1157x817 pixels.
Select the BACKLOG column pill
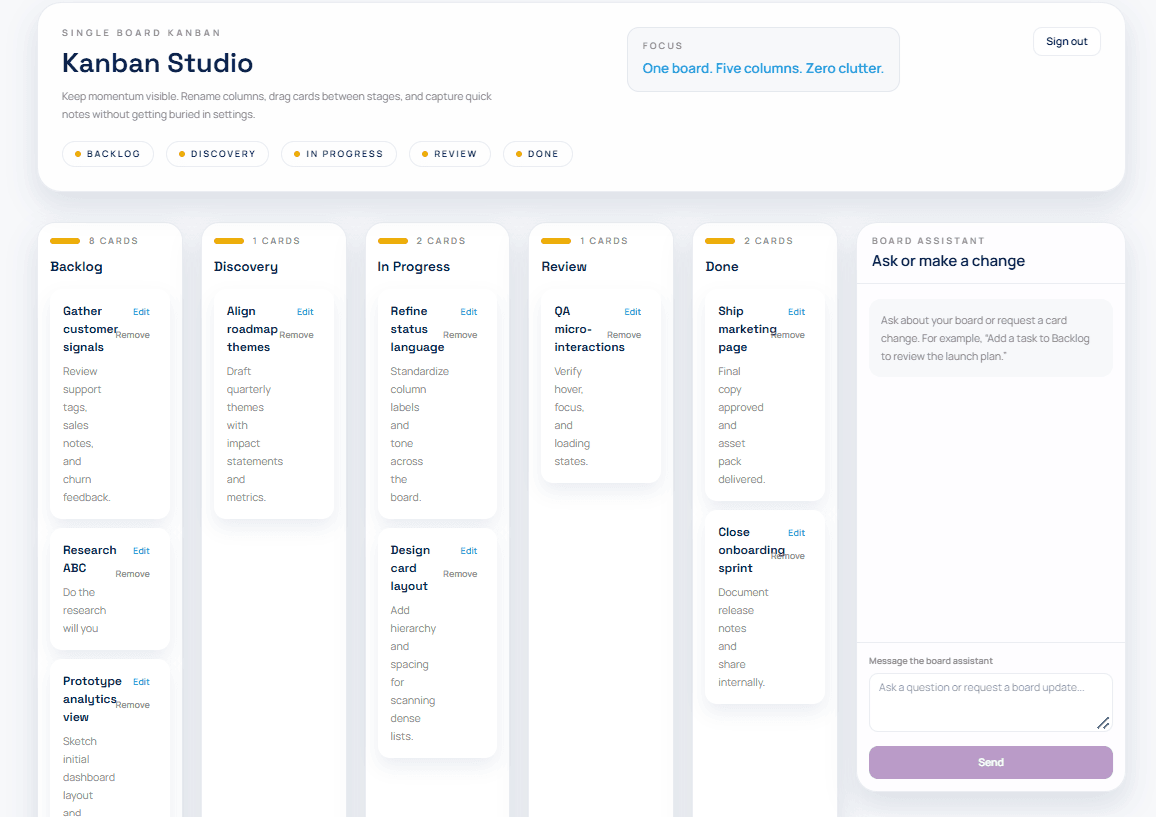point(108,154)
